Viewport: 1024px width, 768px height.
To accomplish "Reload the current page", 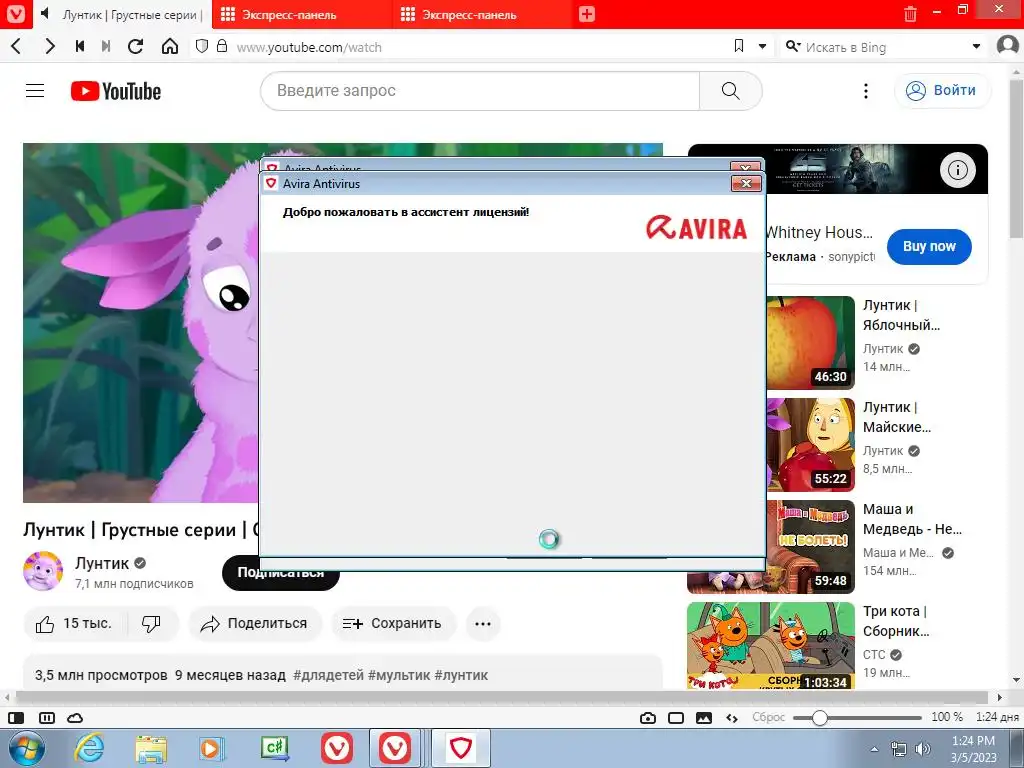I will pos(135,46).
